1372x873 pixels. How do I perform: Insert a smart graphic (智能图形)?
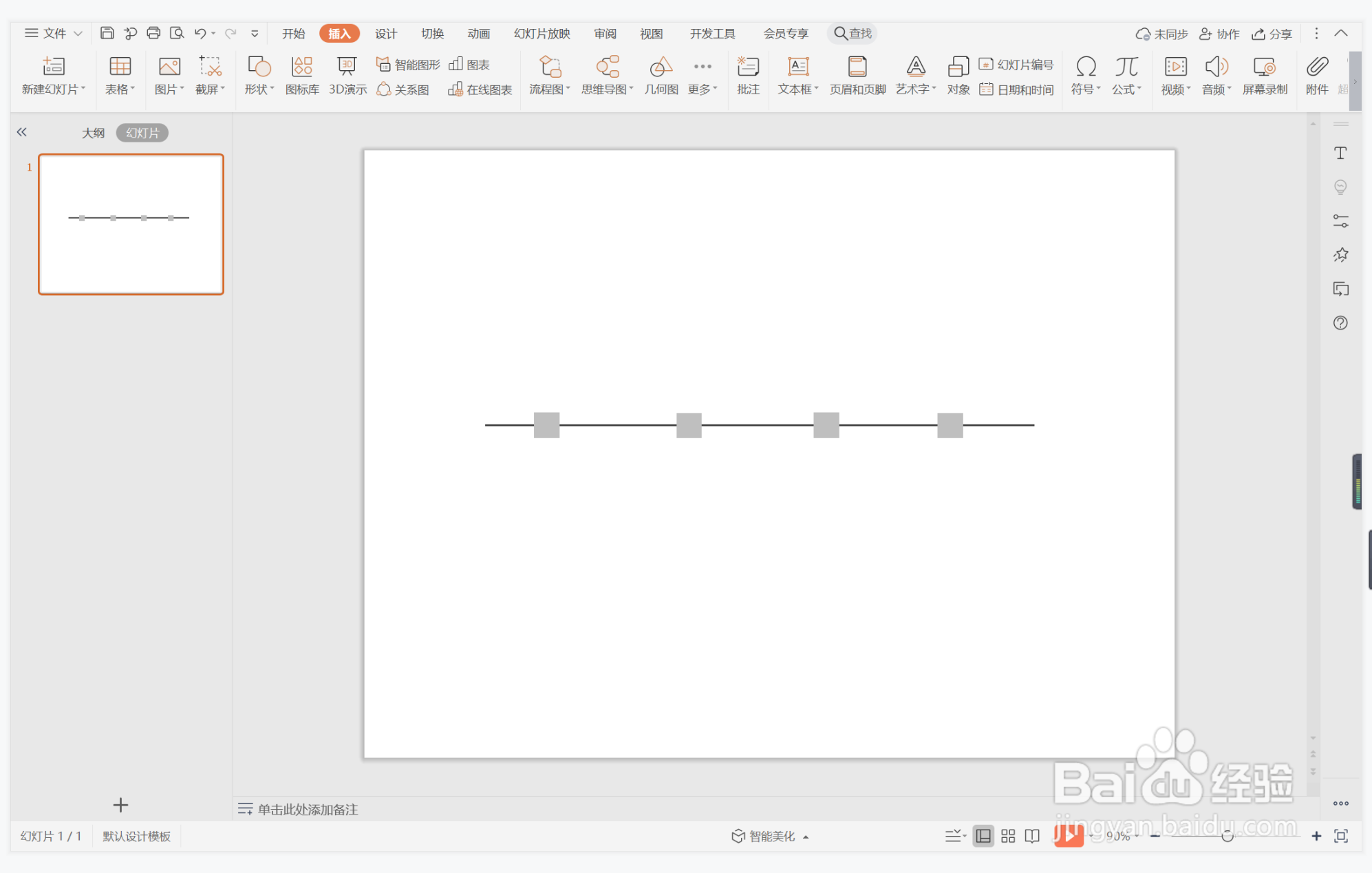coord(408,65)
